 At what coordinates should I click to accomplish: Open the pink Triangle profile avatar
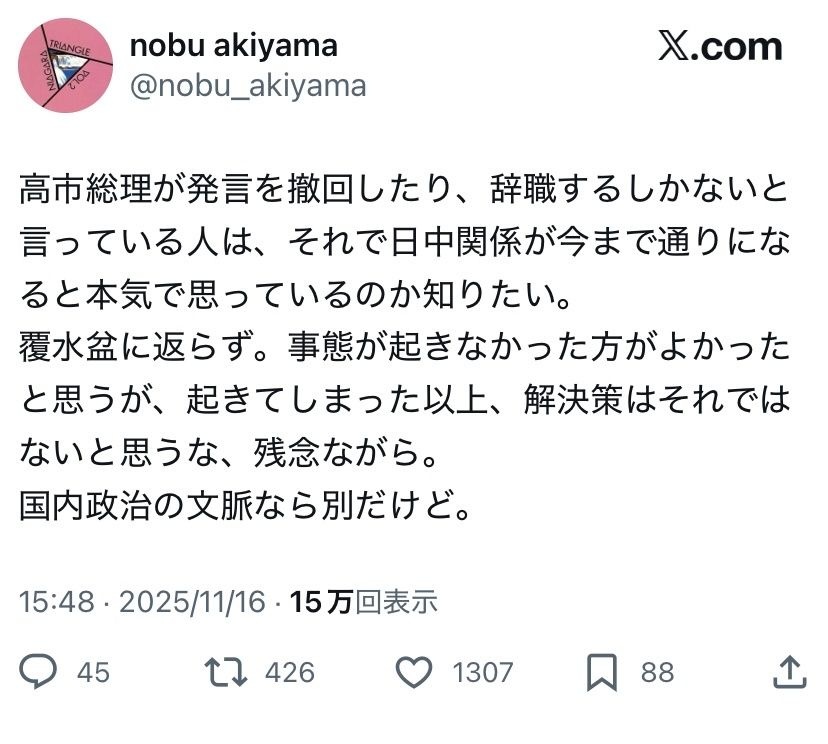(66, 66)
